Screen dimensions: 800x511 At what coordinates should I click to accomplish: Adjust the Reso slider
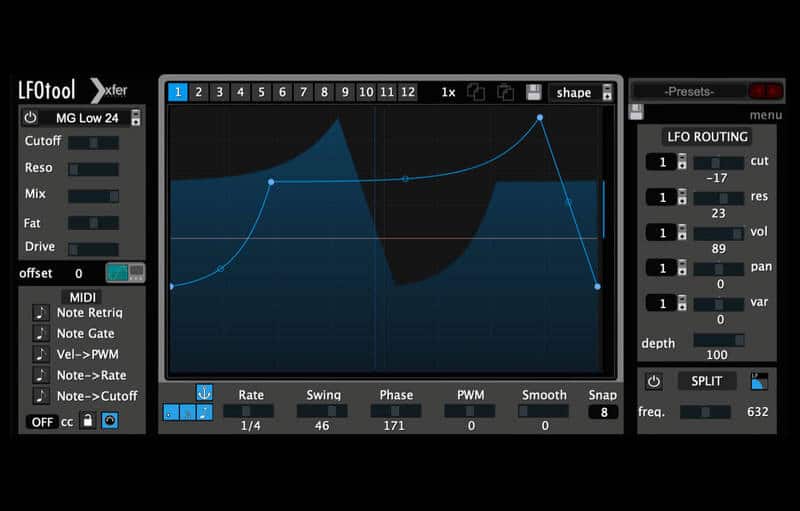(93, 169)
